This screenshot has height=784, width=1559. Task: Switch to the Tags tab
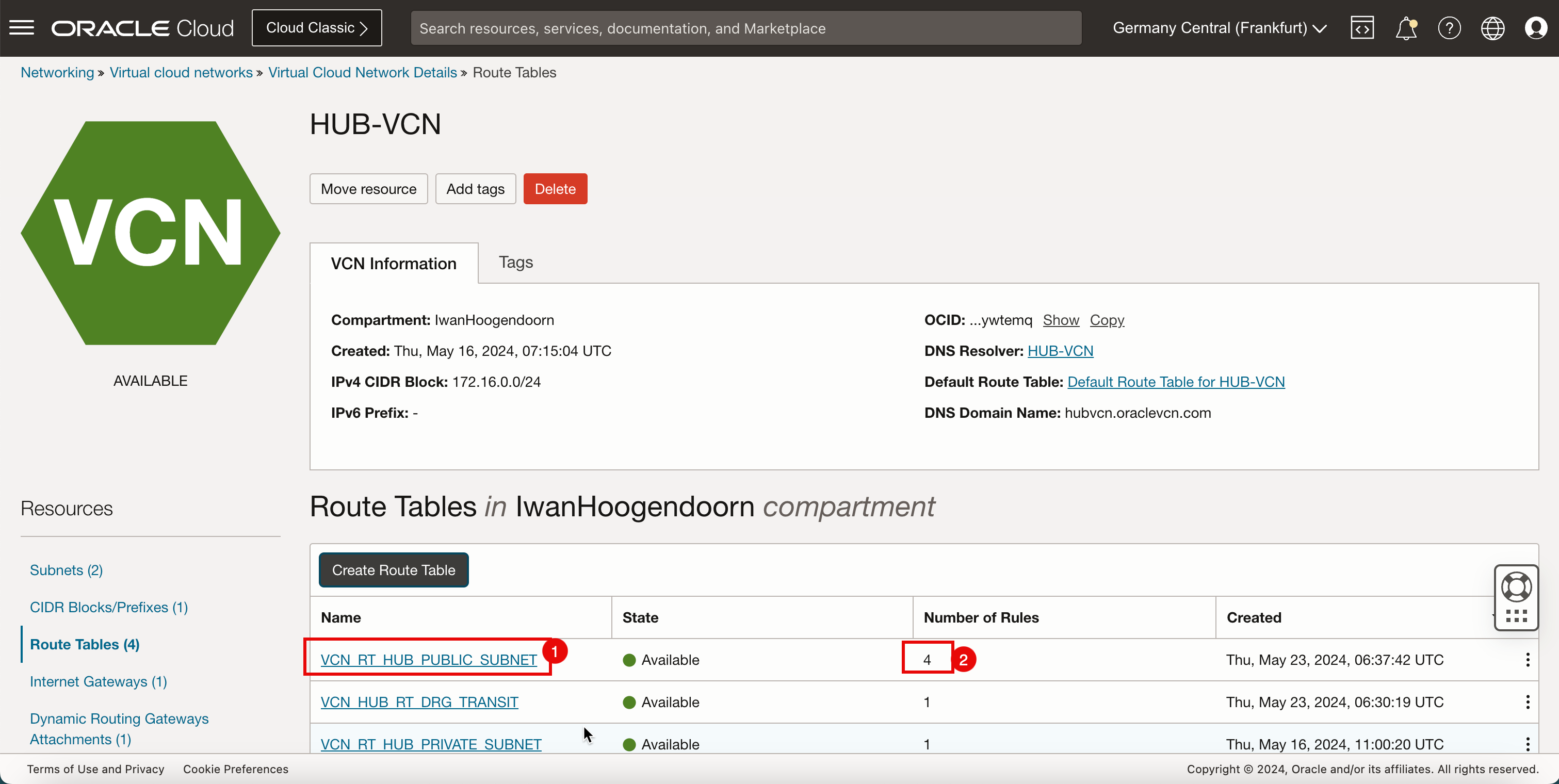[x=516, y=262]
